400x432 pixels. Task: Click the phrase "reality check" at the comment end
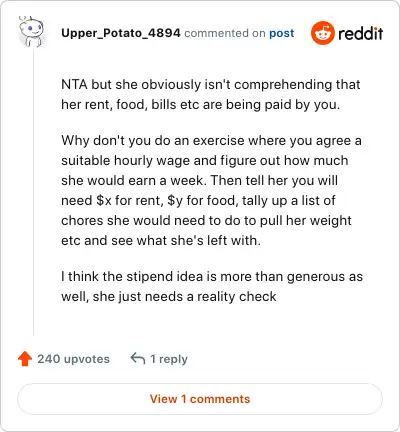click(237, 296)
